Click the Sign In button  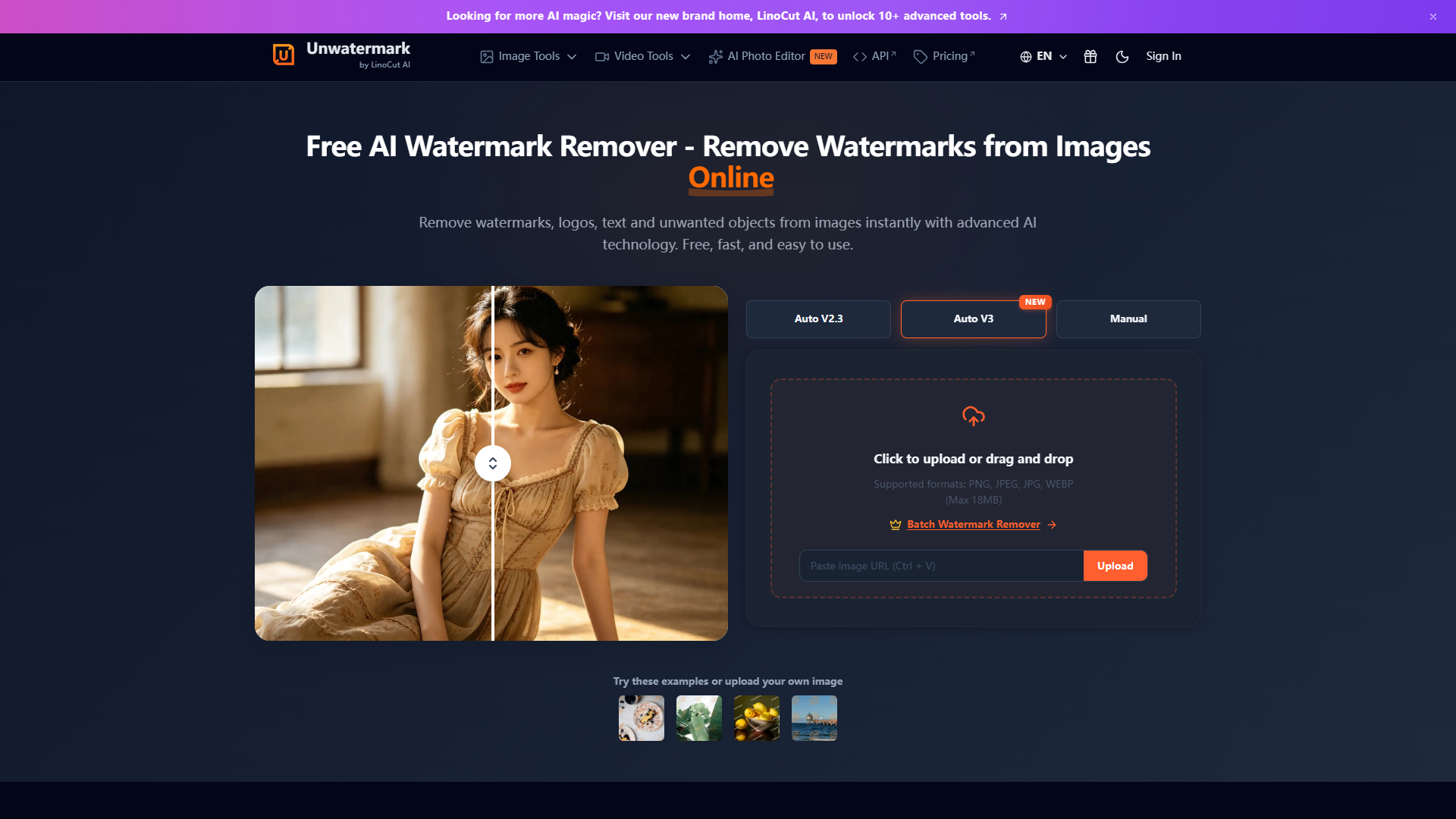coord(1163,56)
